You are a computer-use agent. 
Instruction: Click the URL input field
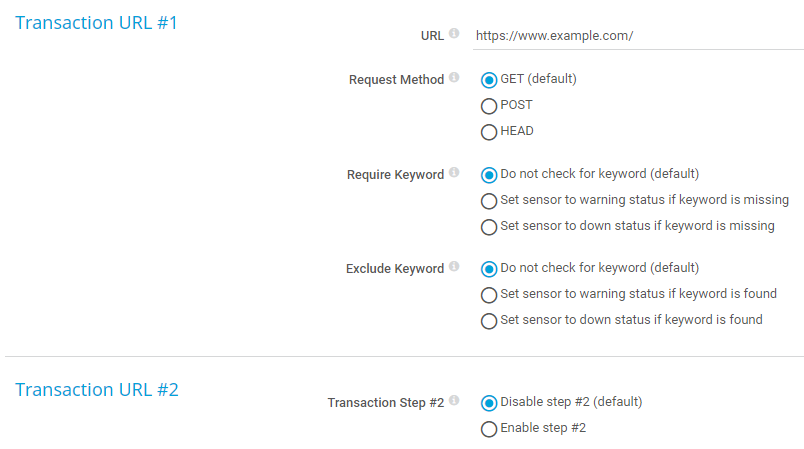point(636,35)
